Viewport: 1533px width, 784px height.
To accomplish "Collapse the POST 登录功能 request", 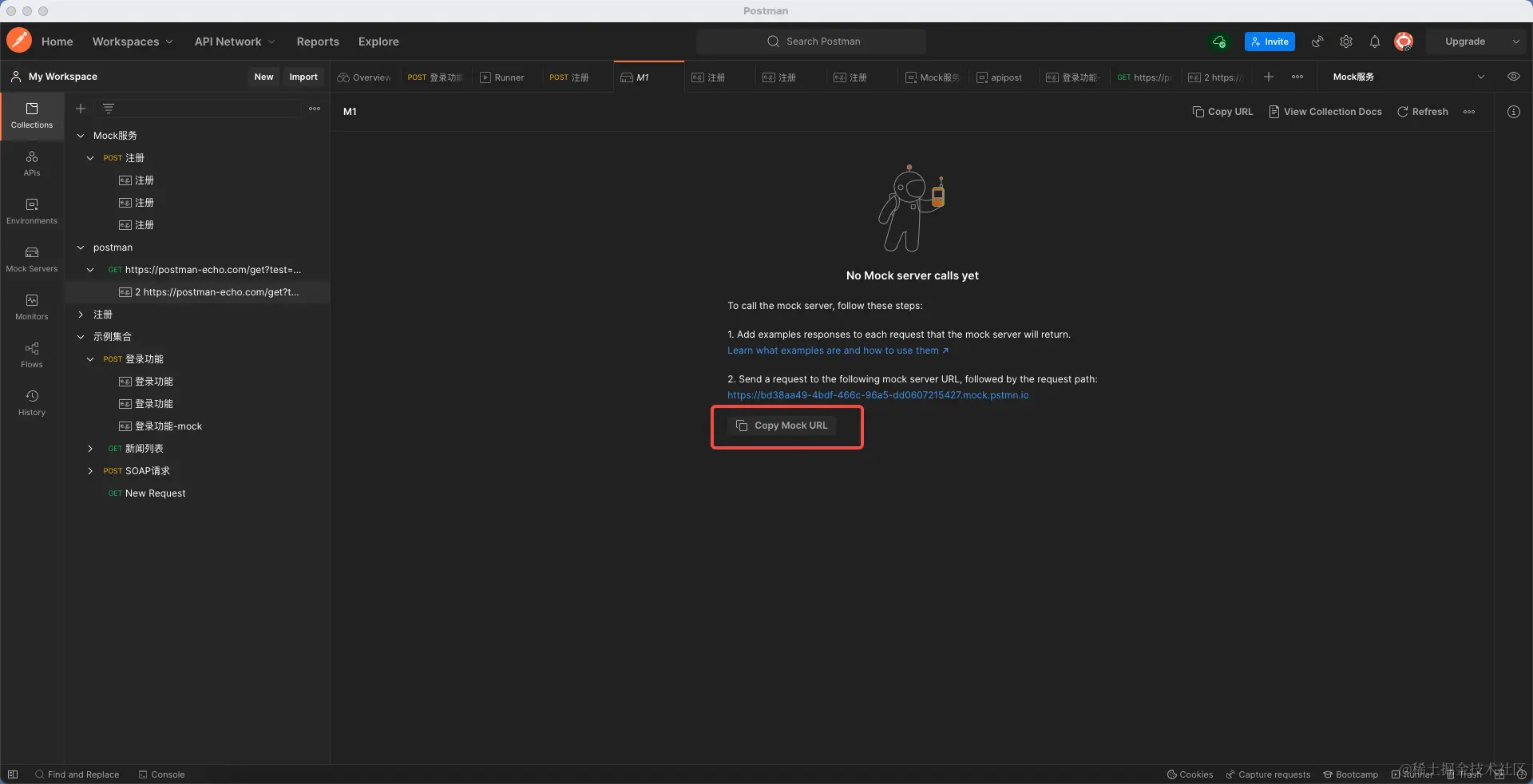I will 90,359.
